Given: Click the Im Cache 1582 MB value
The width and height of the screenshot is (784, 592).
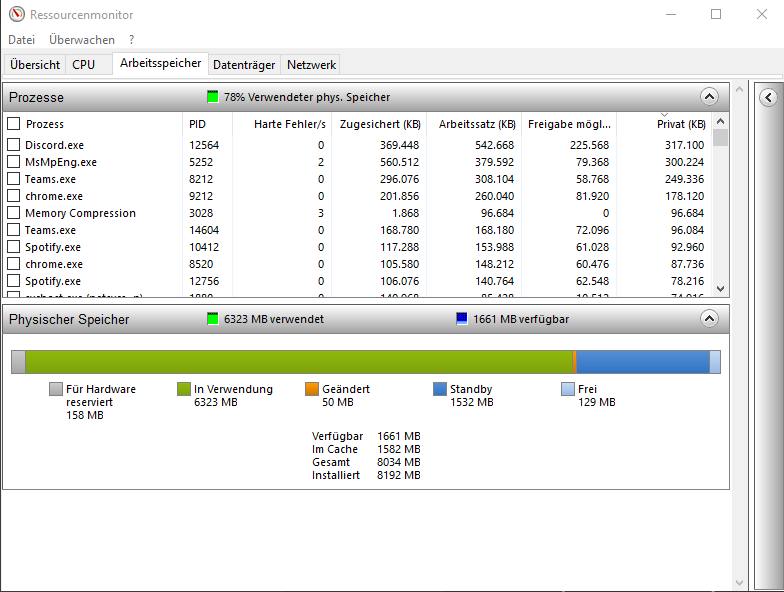Looking at the screenshot, I should coord(398,449).
